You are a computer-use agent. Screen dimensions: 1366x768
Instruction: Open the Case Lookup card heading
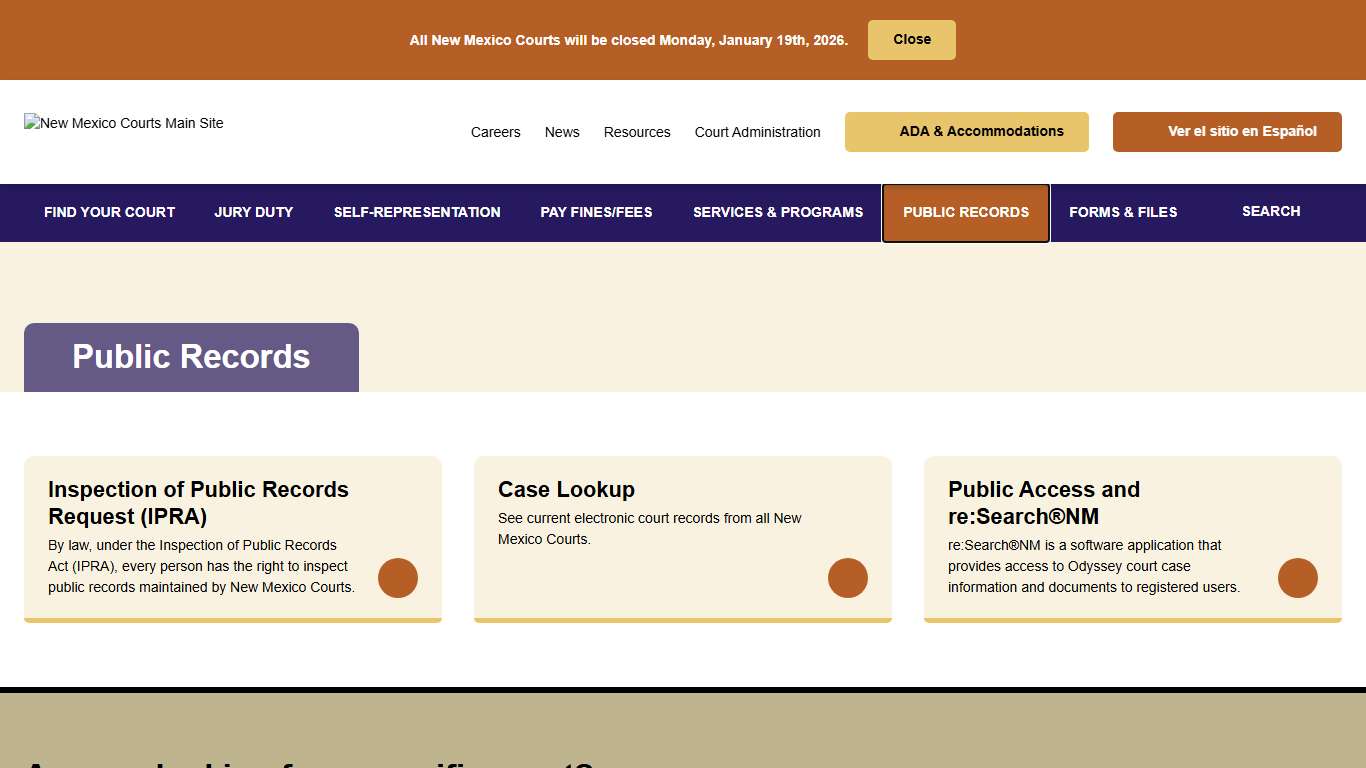pyautogui.click(x=566, y=489)
